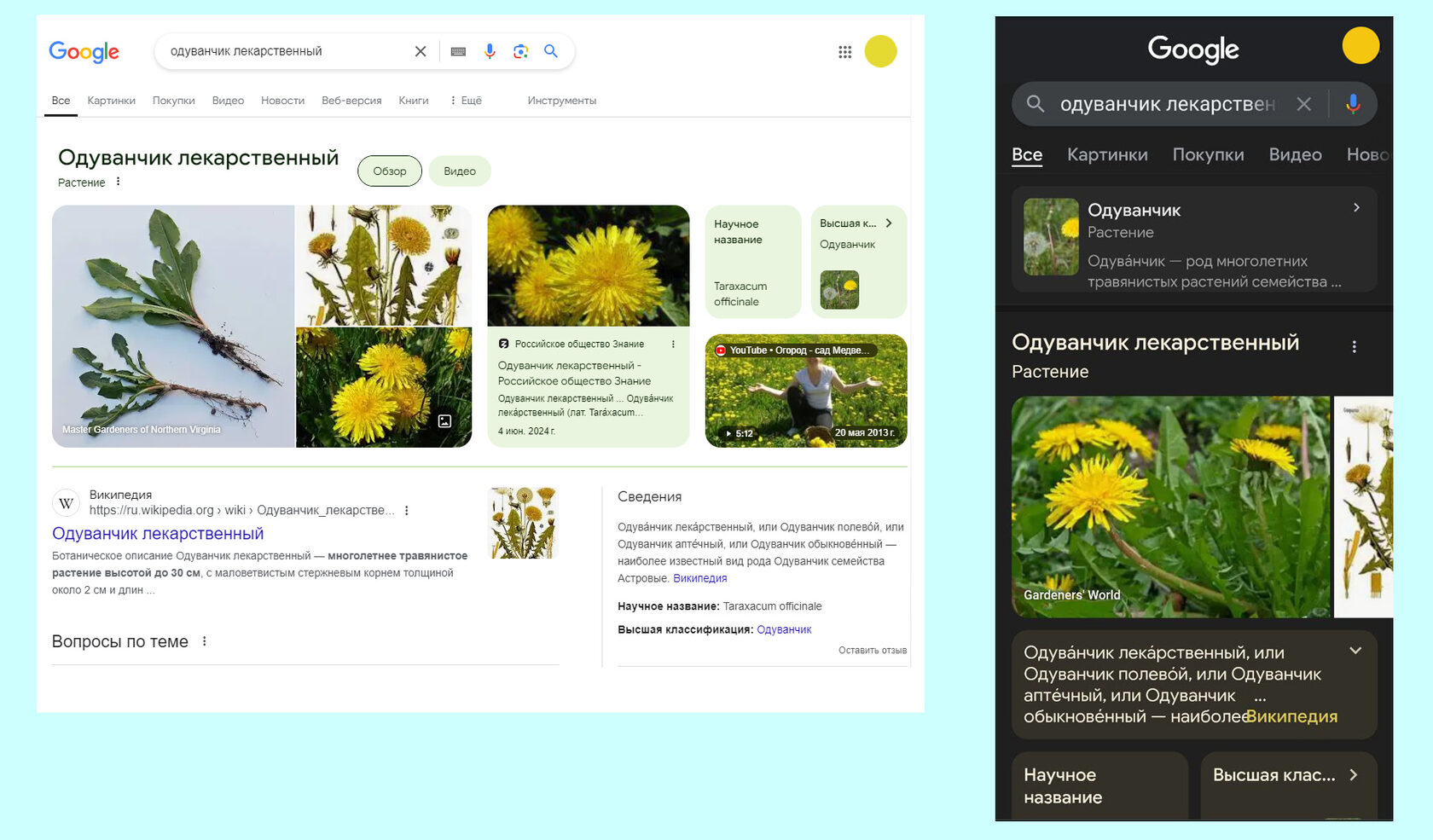Open the Google apps grid
The image size is (1433, 840).
pyautogui.click(x=844, y=51)
